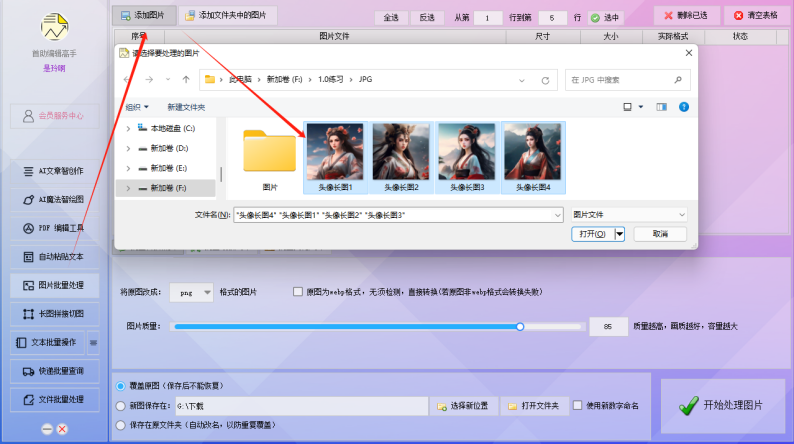Click the 图片质量 slider handle

coord(520,327)
